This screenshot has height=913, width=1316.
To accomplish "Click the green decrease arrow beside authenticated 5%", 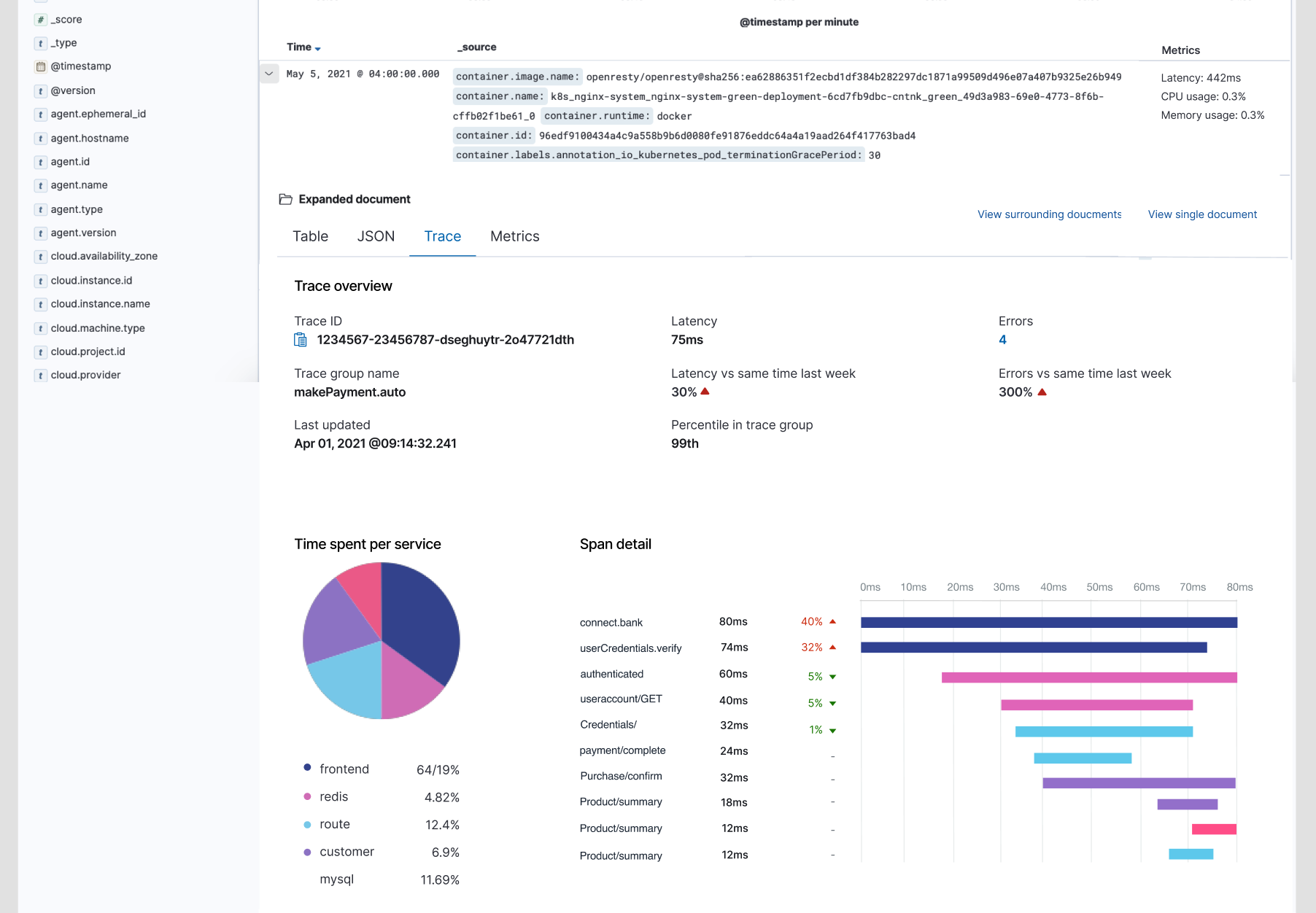I will [832, 676].
